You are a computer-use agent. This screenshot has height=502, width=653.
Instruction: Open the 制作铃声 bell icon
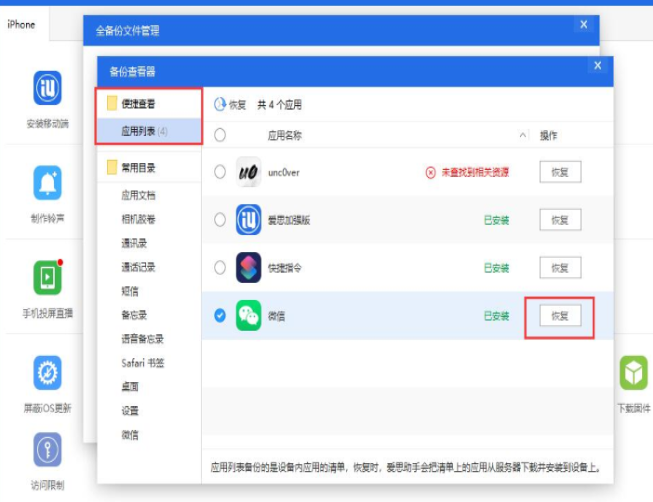[x=47, y=182]
